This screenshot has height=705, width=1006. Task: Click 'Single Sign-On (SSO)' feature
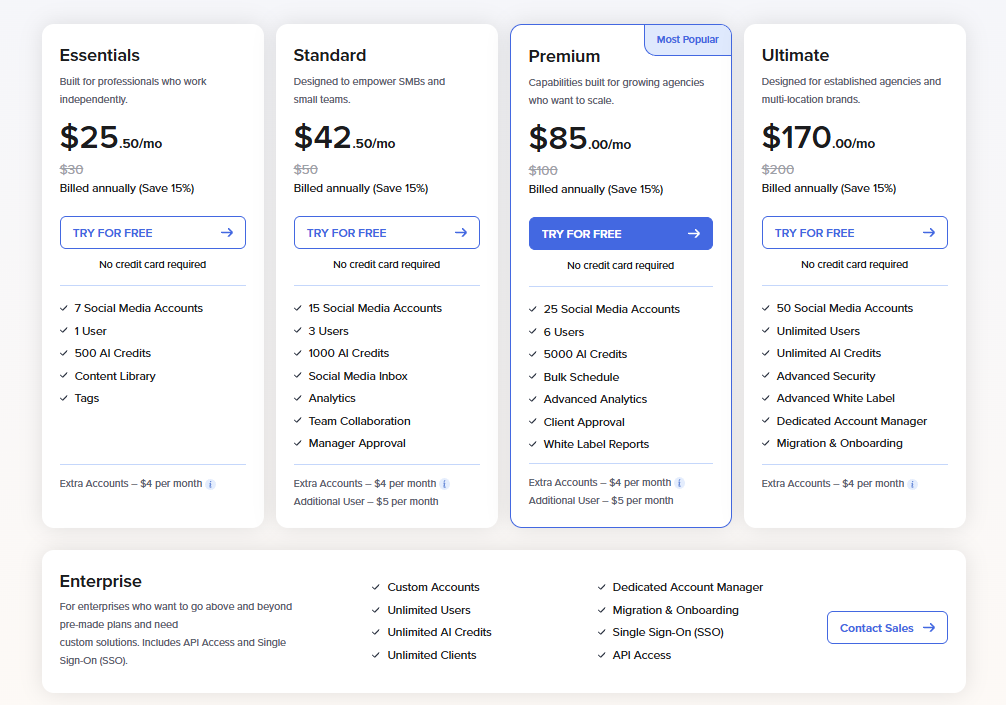tap(668, 633)
